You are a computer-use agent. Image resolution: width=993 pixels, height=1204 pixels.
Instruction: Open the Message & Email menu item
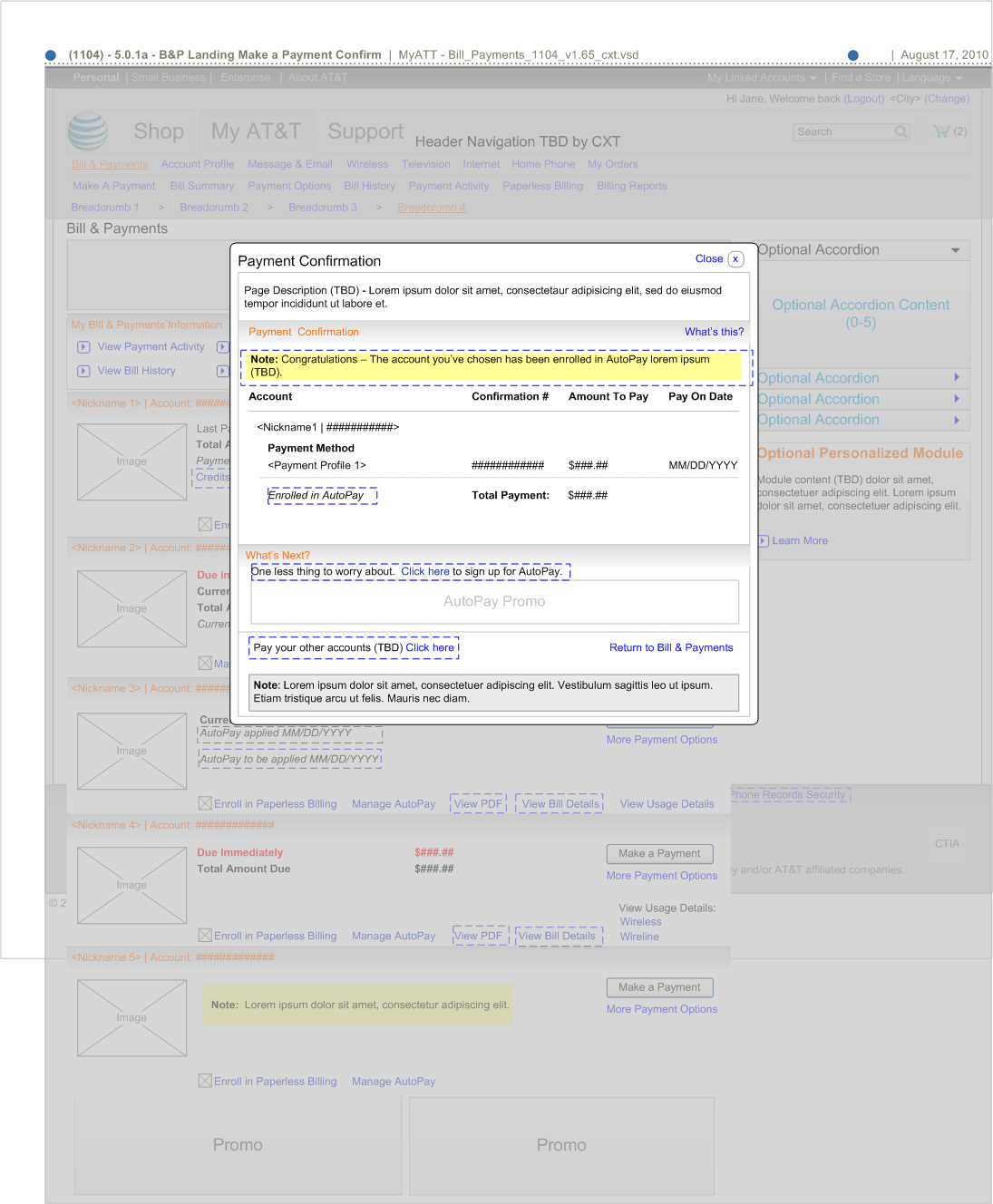pyautogui.click(x=290, y=164)
